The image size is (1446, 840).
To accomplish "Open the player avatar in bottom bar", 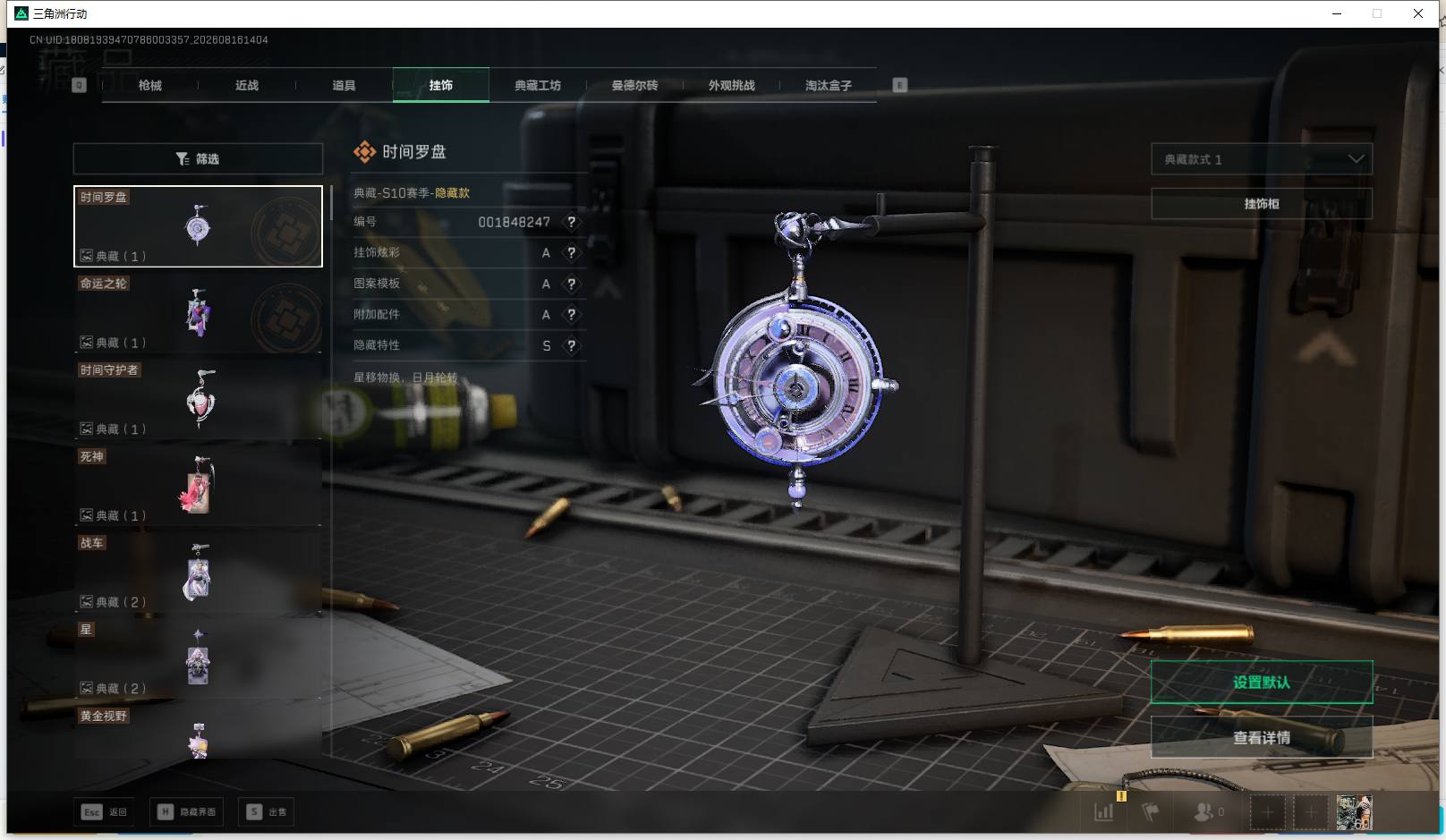I will [1354, 812].
